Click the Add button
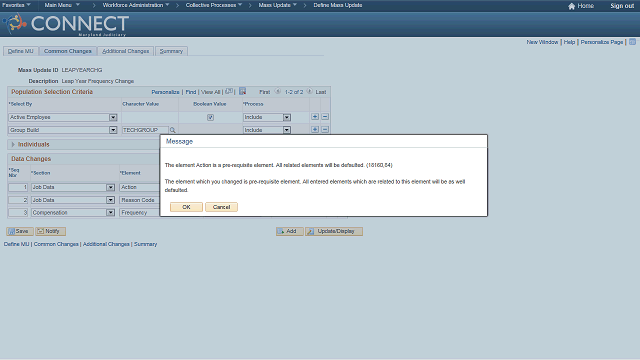The height and width of the screenshot is (360, 640). tap(289, 231)
